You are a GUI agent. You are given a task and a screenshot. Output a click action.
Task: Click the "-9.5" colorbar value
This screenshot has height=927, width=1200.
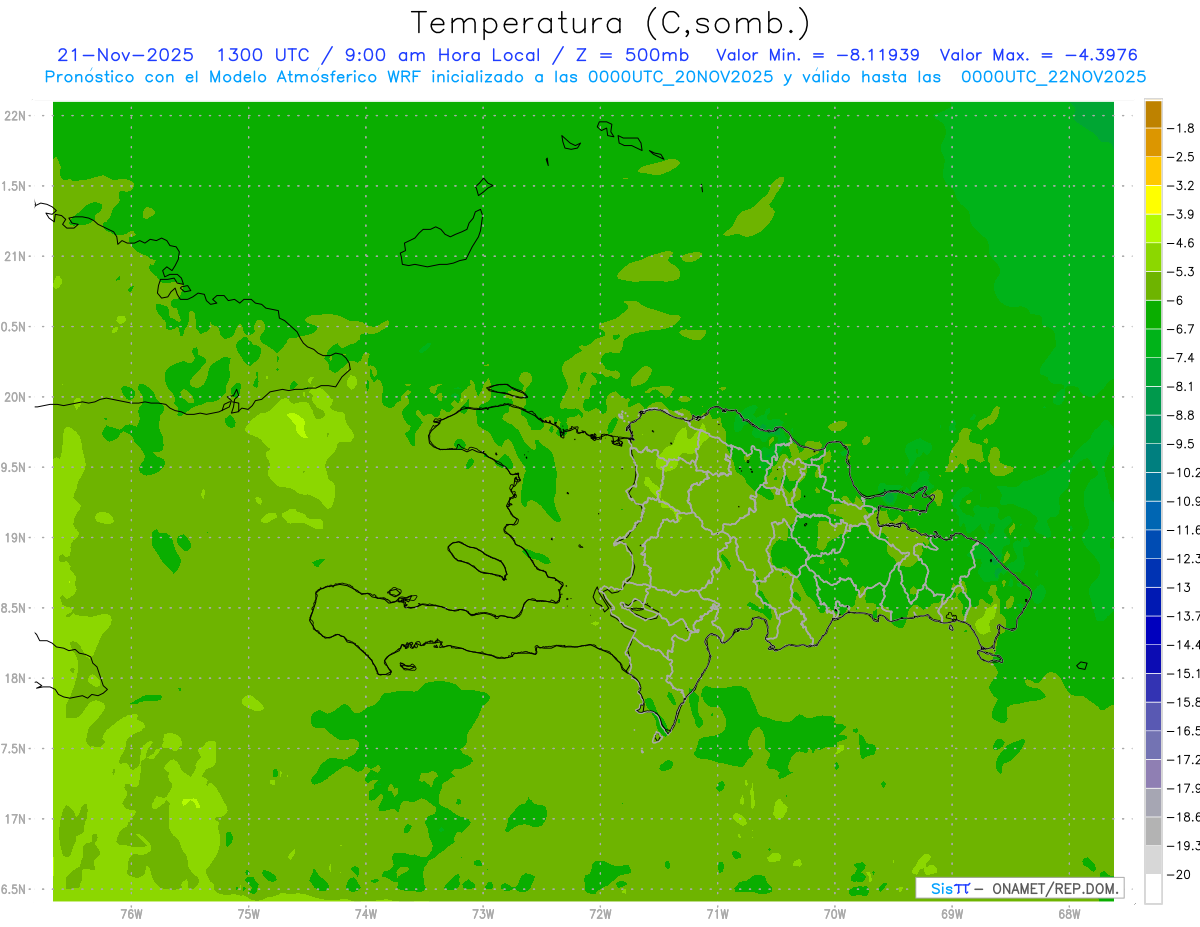click(1182, 443)
